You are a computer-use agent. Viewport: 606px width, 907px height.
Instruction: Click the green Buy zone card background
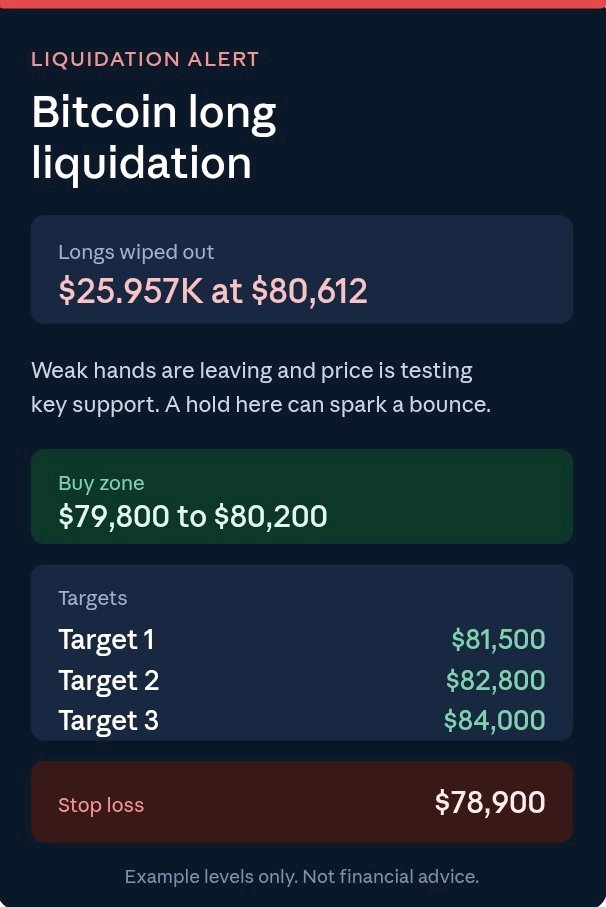point(302,496)
